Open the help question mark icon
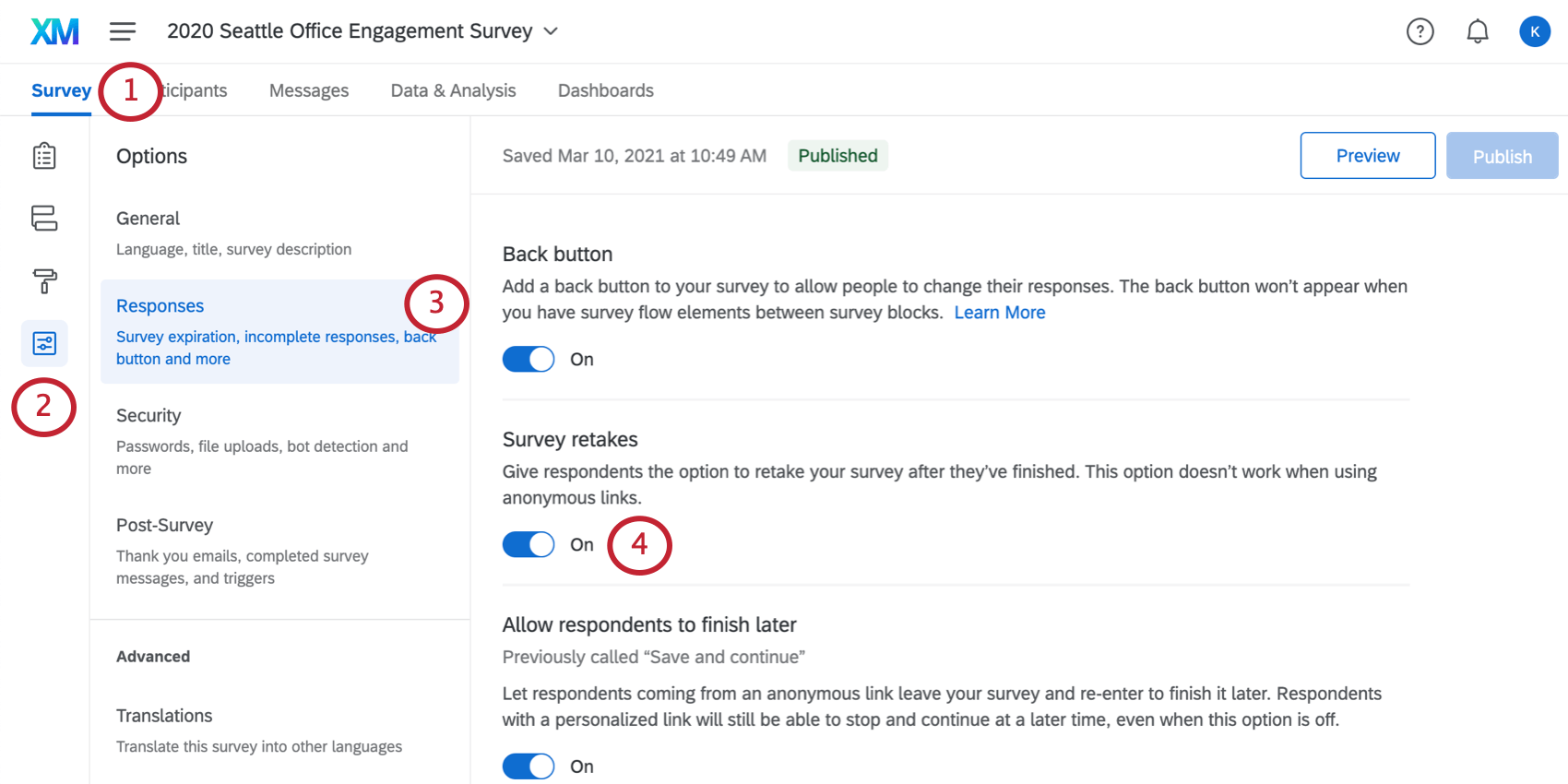Screen dimensions: 1568x784 coord(1420,31)
